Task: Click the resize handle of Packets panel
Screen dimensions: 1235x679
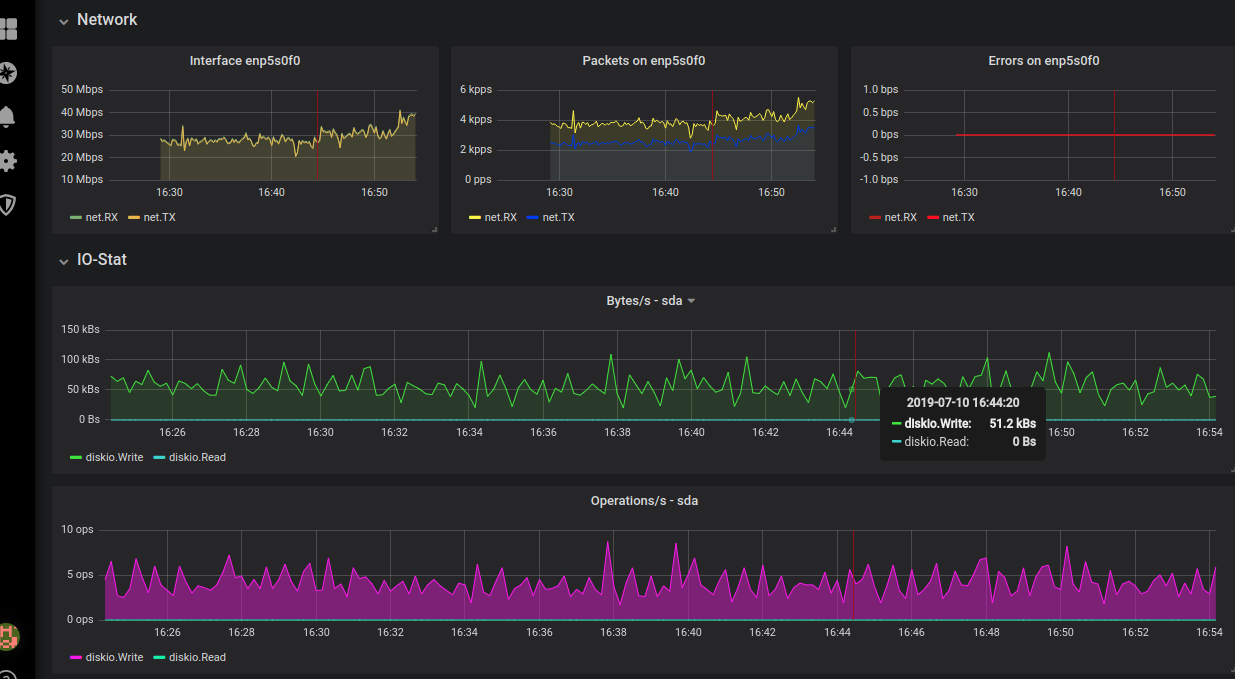Action: coord(834,230)
